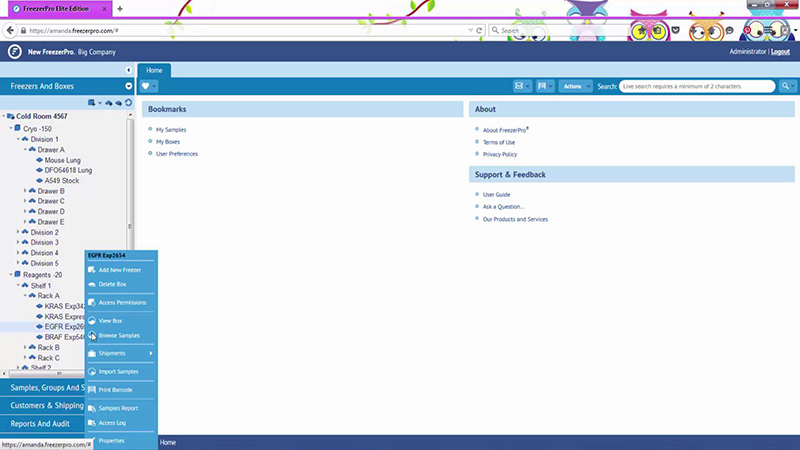Open the Customers & Shipping panel
This screenshot has height=450, width=800.
(42, 406)
